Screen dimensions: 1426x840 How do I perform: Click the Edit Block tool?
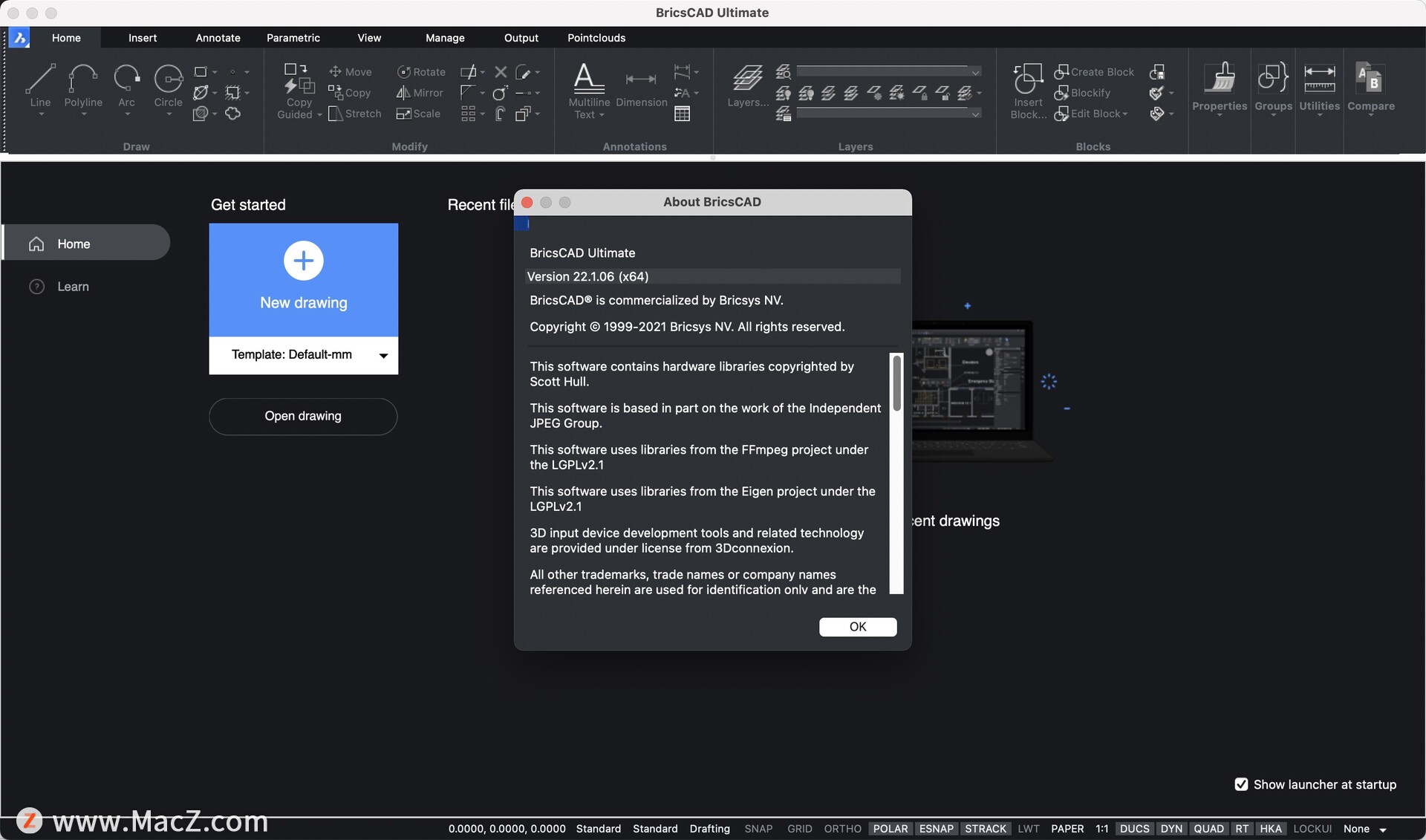[x=1087, y=114]
